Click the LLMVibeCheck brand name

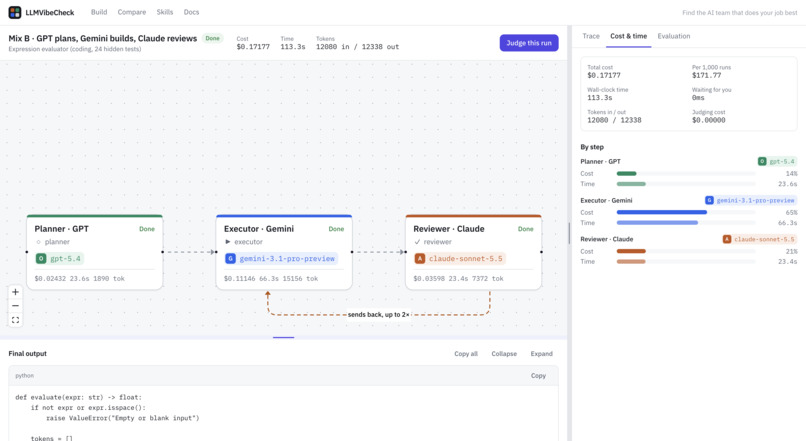pyautogui.click(x=50, y=12)
